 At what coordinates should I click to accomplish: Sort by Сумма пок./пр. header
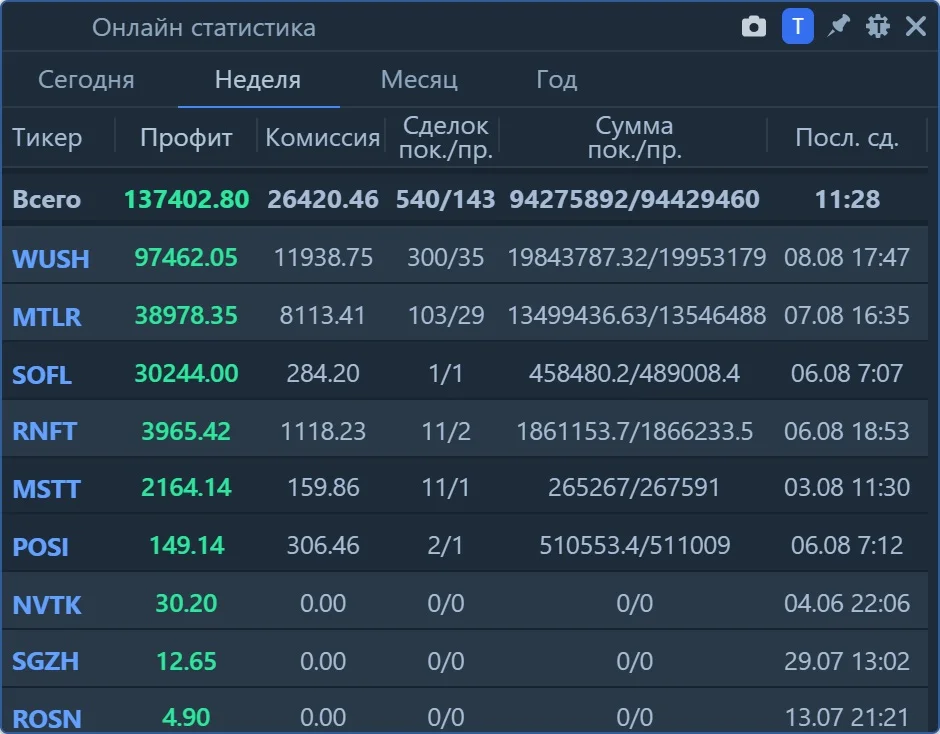tap(634, 137)
